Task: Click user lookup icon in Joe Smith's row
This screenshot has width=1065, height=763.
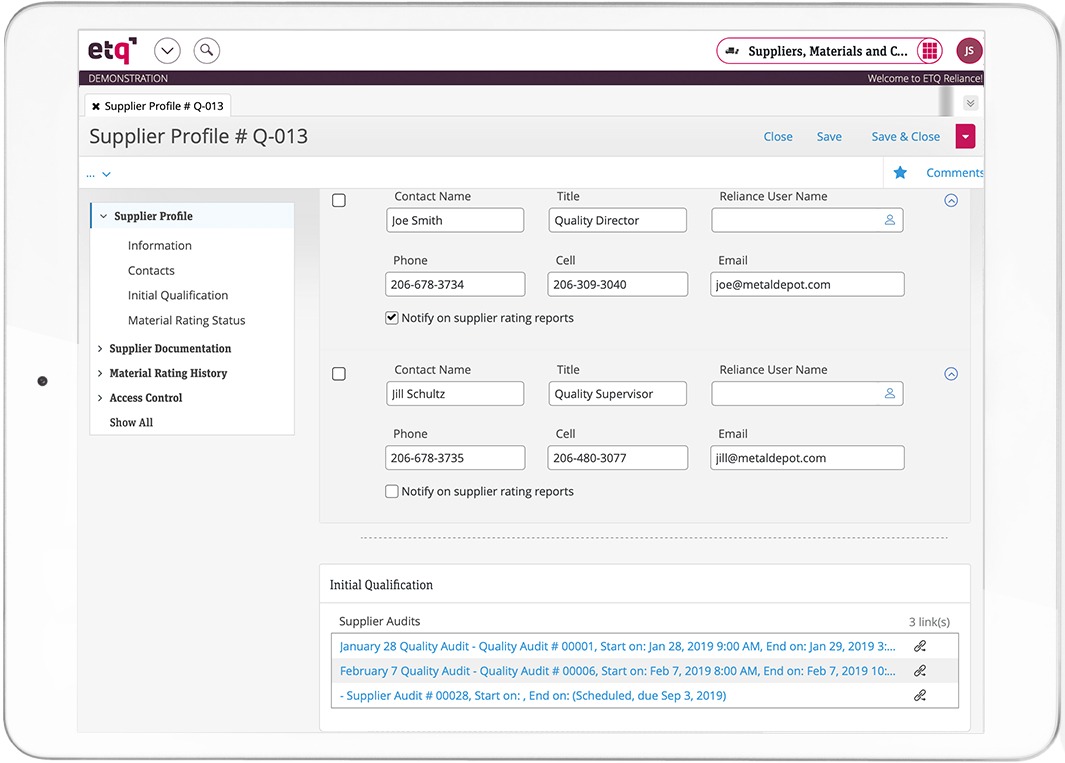Action: 889,220
